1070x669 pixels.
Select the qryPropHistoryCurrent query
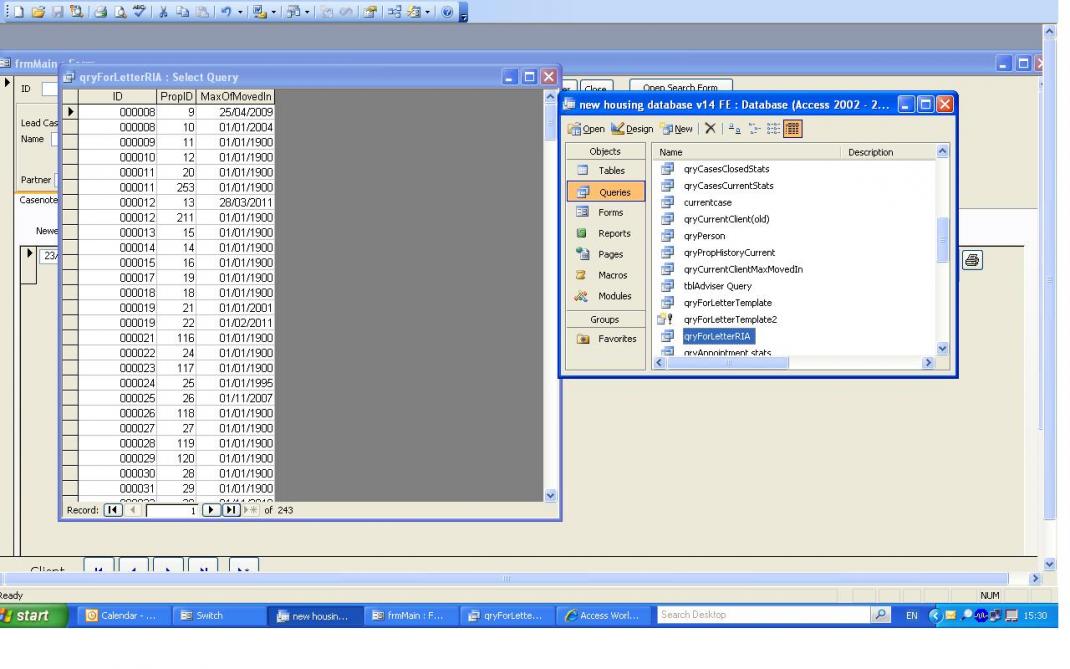729,253
